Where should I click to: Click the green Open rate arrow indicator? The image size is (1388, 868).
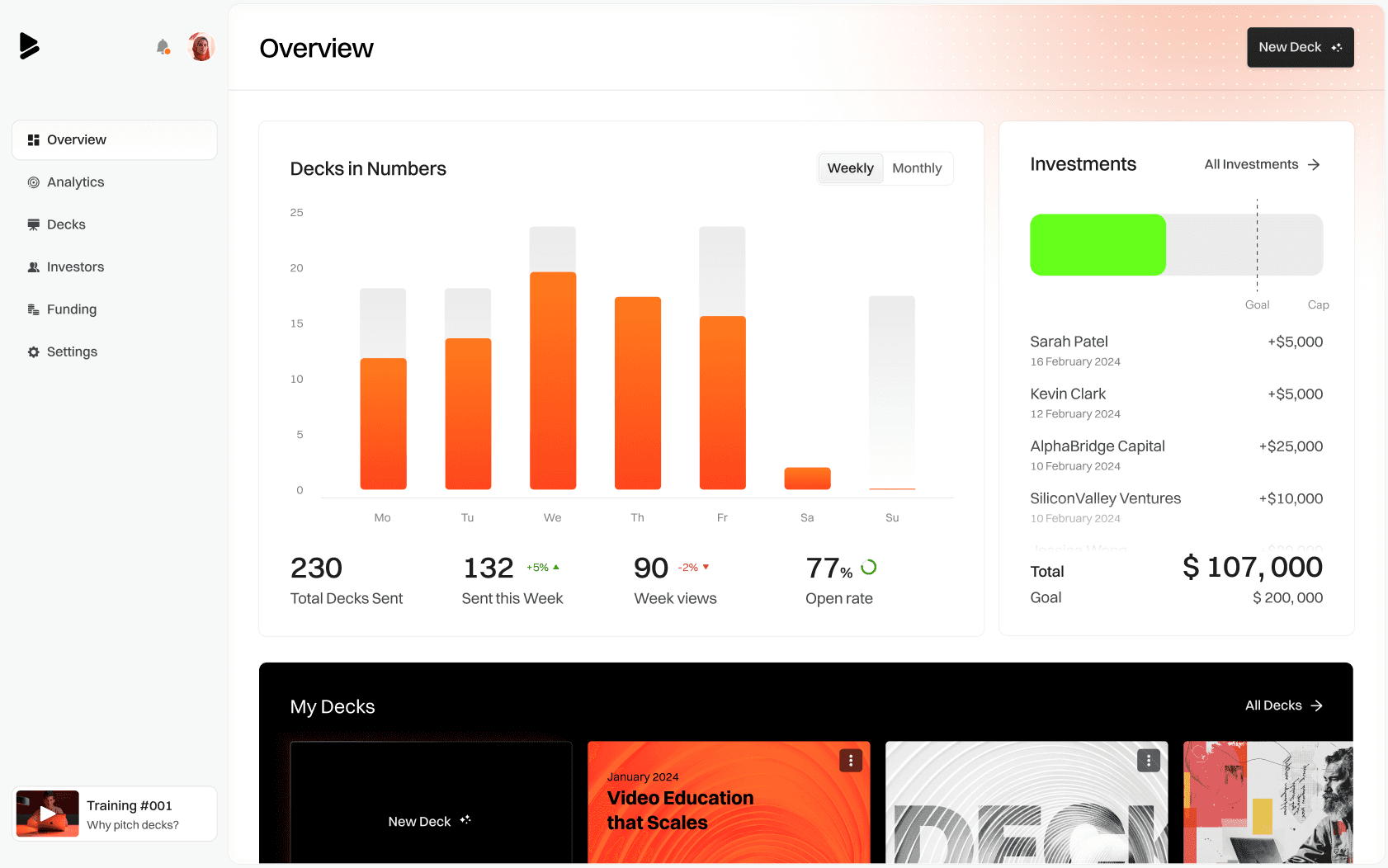point(869,567)
